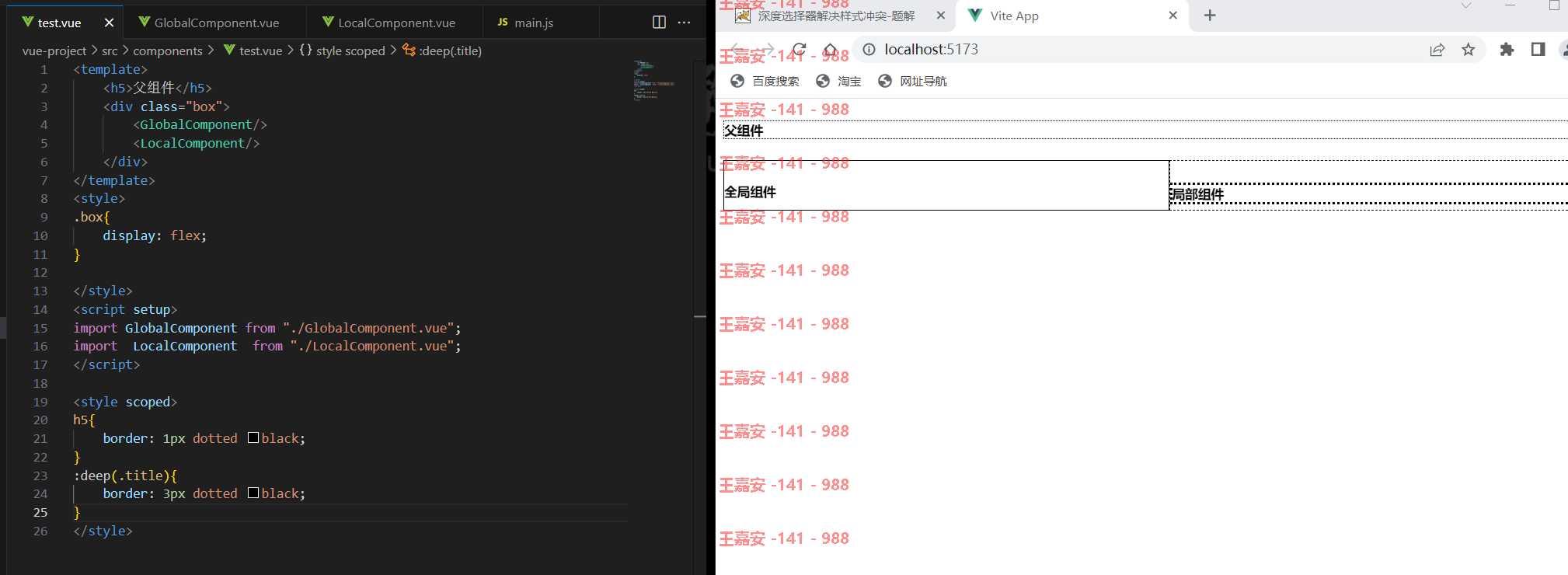Viewport: 1568px width, 575px height.
Task: Open the 百度搜索 bookmark
Action: point(765,81)
